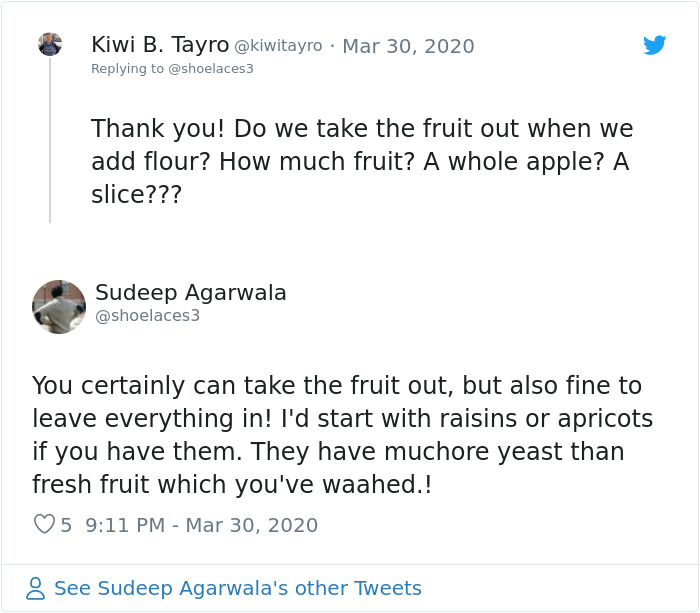Like the tweet with the heart icon

tap(43, 524)
